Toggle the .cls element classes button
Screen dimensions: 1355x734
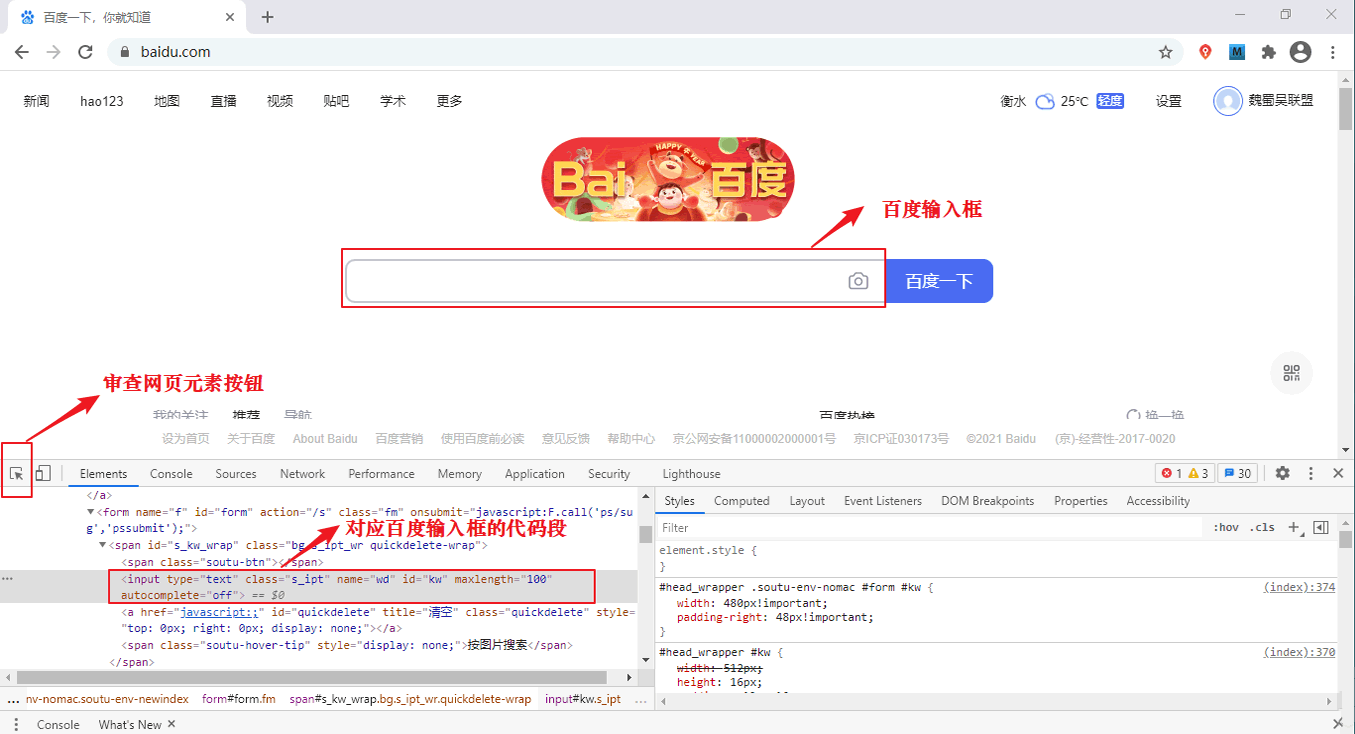click(1262, 527)
